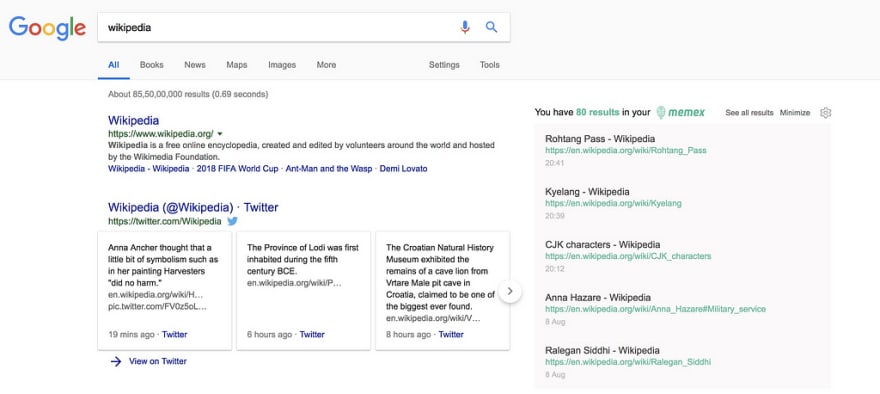The width and height of the screenshot is (880, 394).
Task: Click the Twitter bird icon
Action: [x=232, y=221]
